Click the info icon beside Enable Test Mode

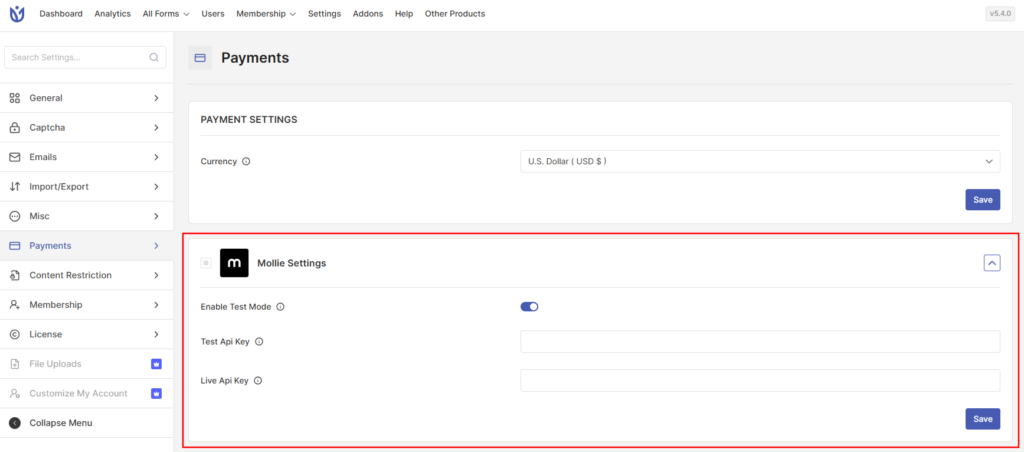tap(280, 307)
